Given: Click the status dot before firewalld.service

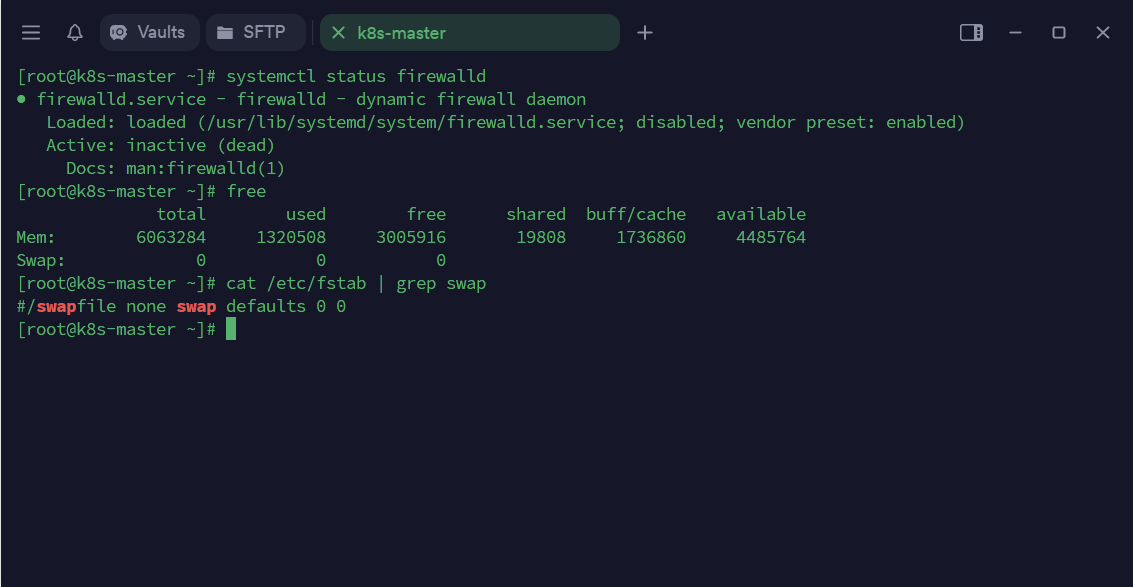Looking at the screenshot, I should tap(22, 99).
